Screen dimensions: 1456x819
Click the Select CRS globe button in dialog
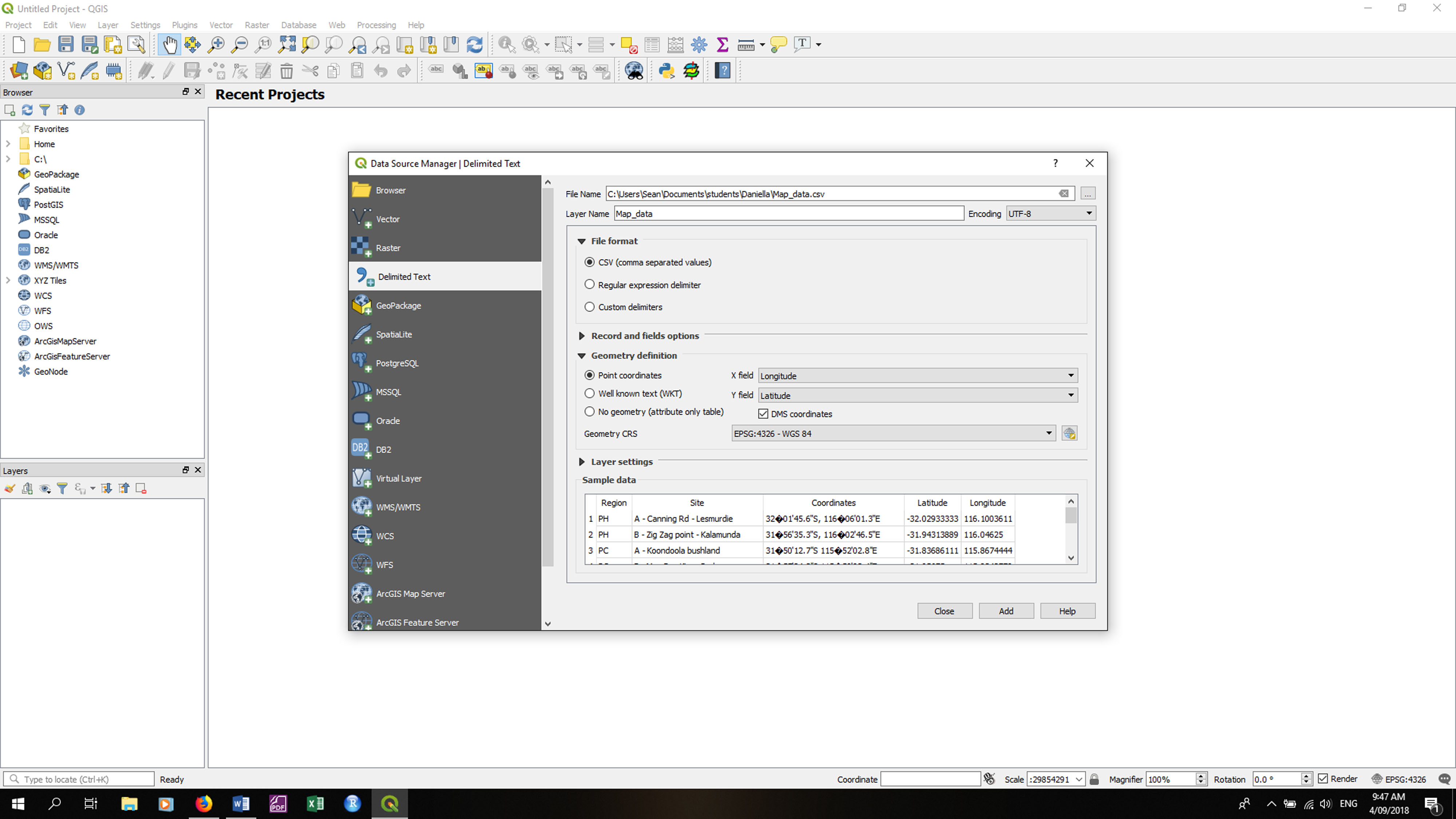pos(1069,434)
